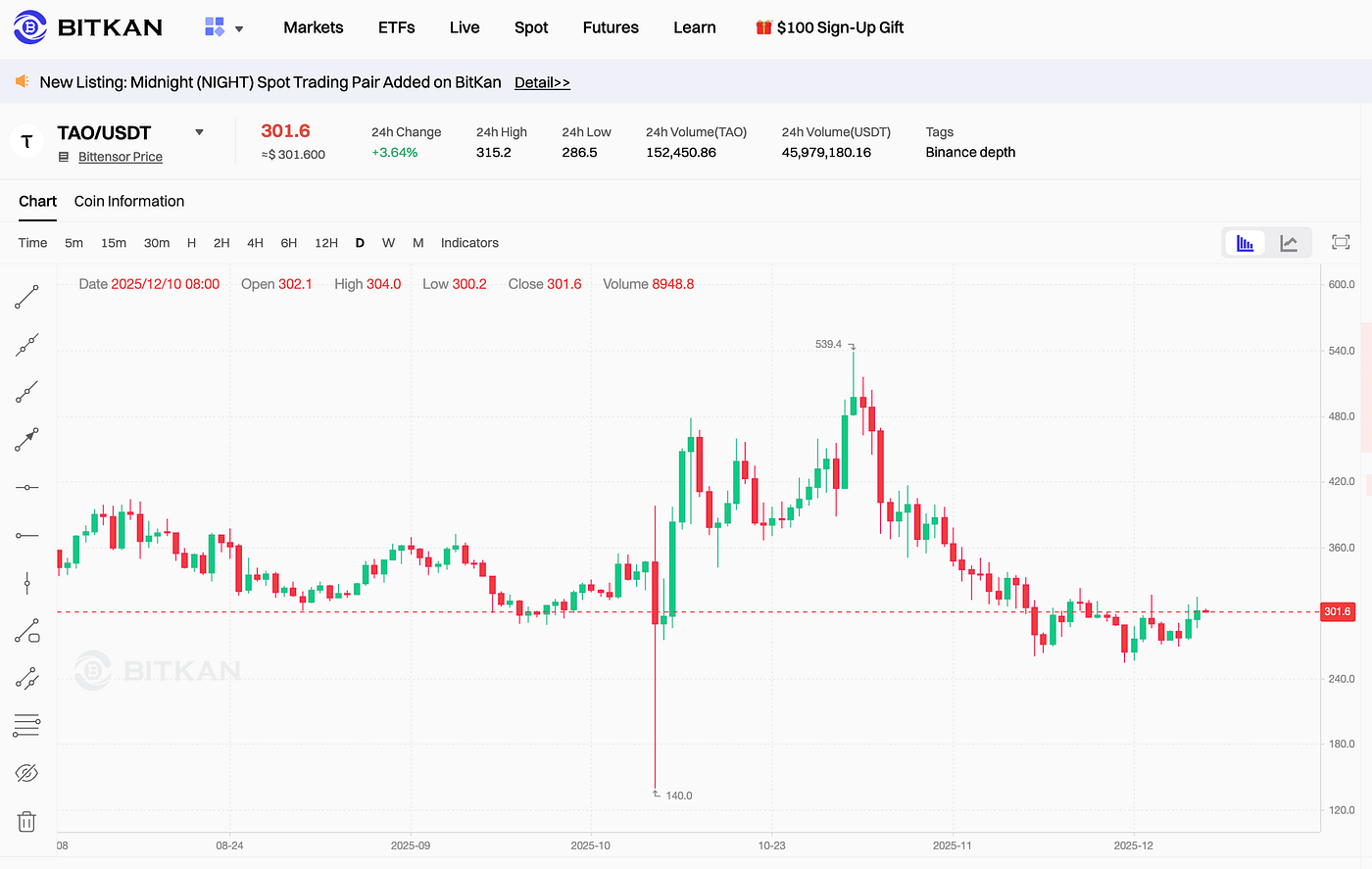Open the Markets menu

(x=314, y=27)
